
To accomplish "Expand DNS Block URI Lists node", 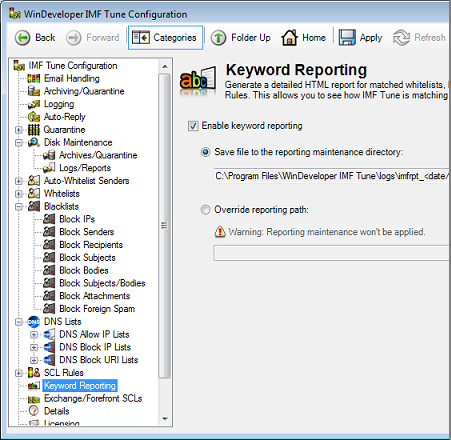I will pyautogui.click(x=34, y=360).
